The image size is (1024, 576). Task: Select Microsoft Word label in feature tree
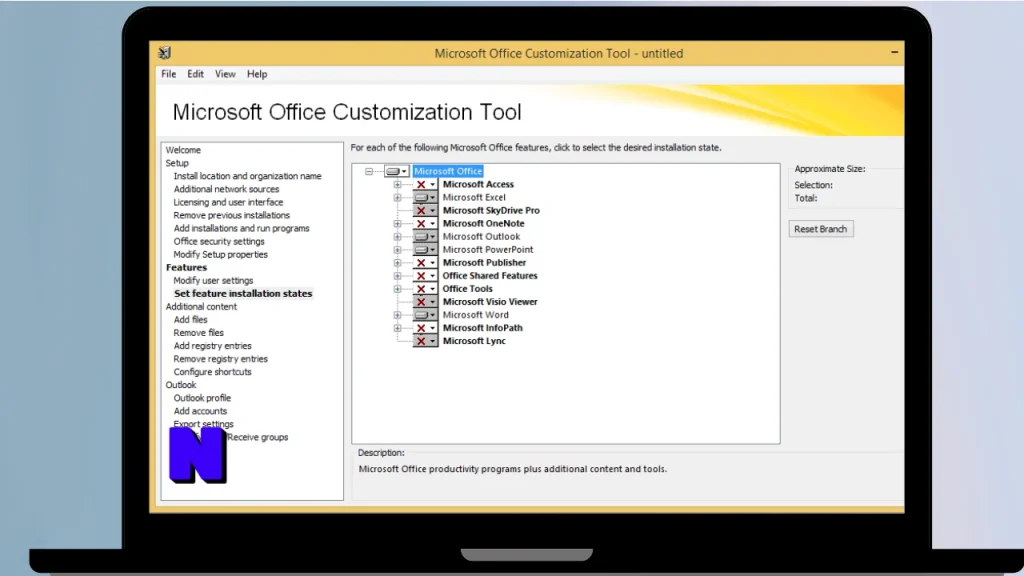click(x=475, y=315)
